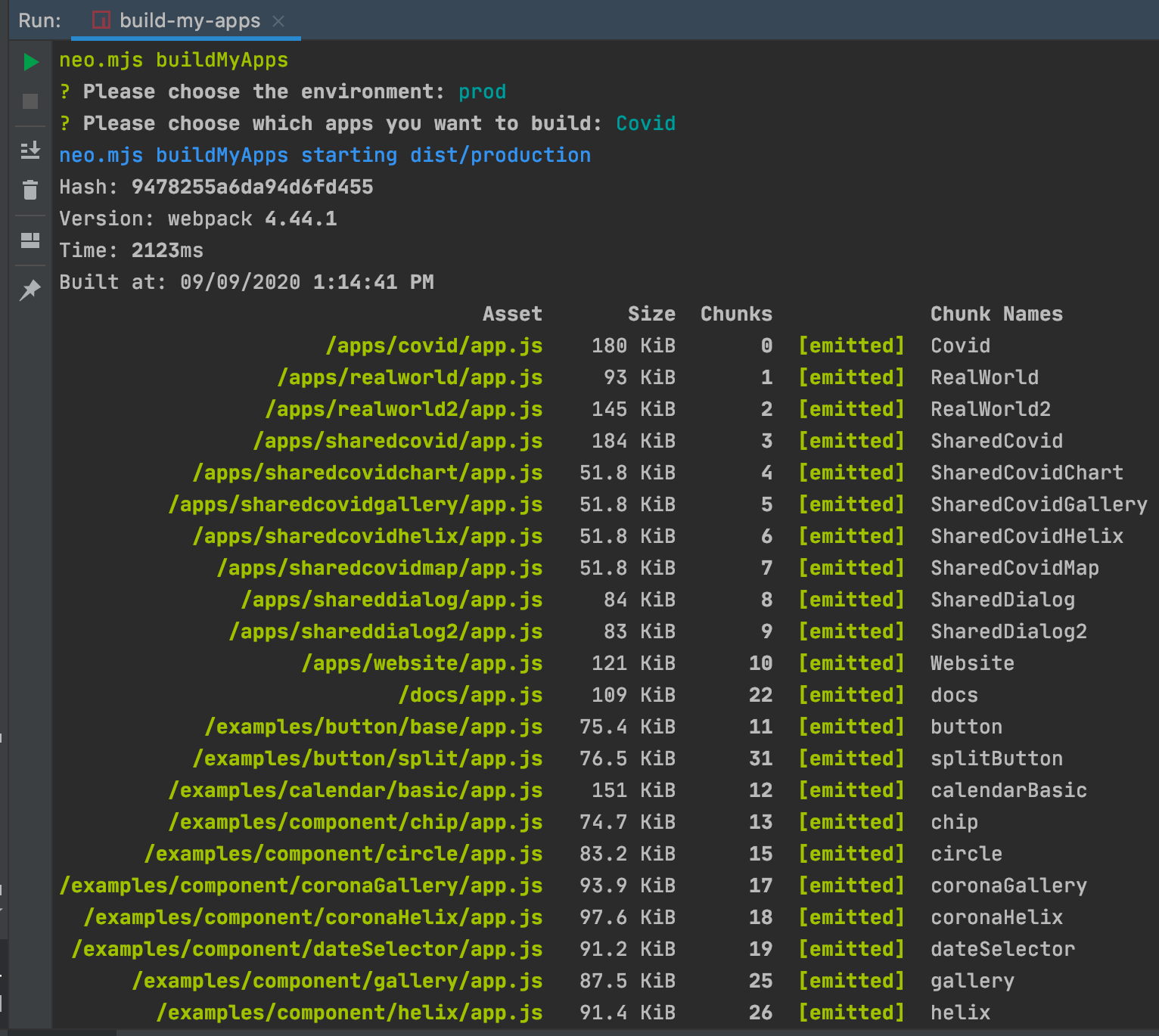Click the 97.6 KiB size value
1159x1036 pixels.
click(x=628, y=917)
